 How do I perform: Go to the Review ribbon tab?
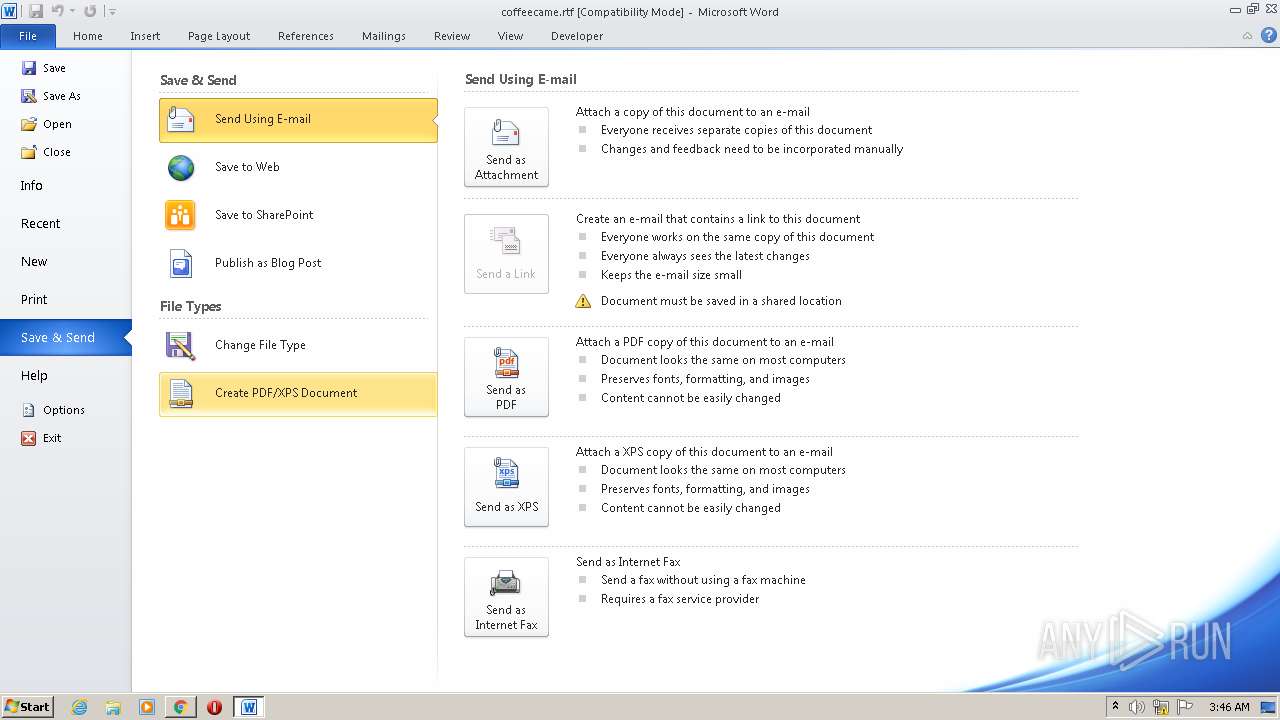(x=452, y=36)
